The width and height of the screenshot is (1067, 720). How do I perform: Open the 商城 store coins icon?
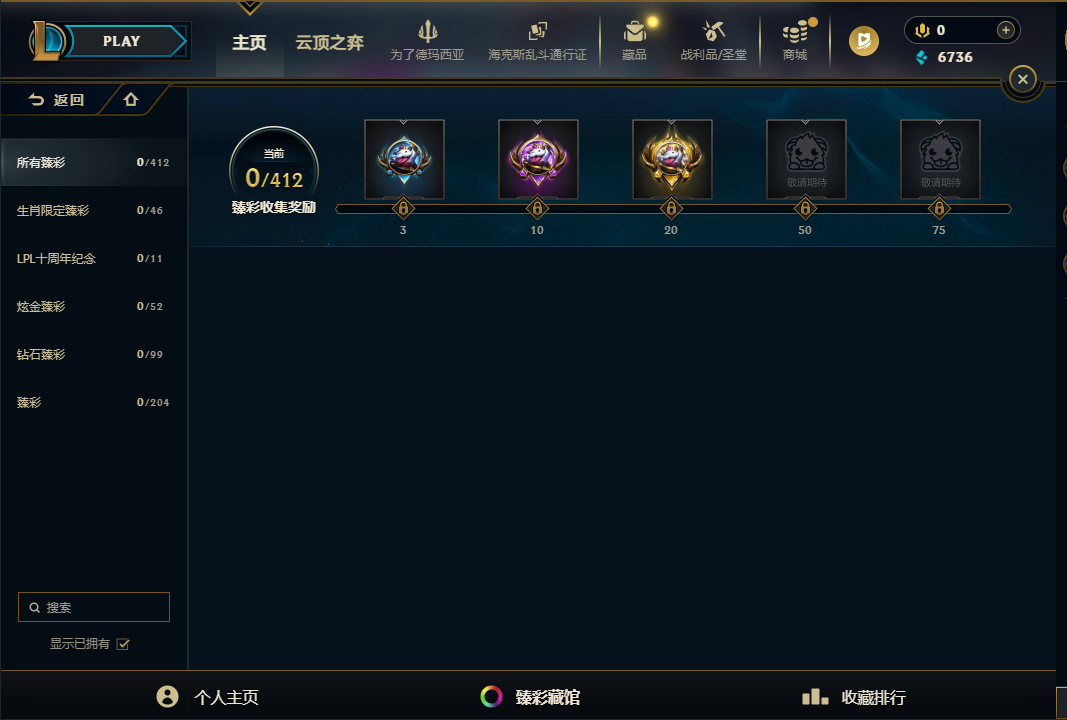pos(794,31)
